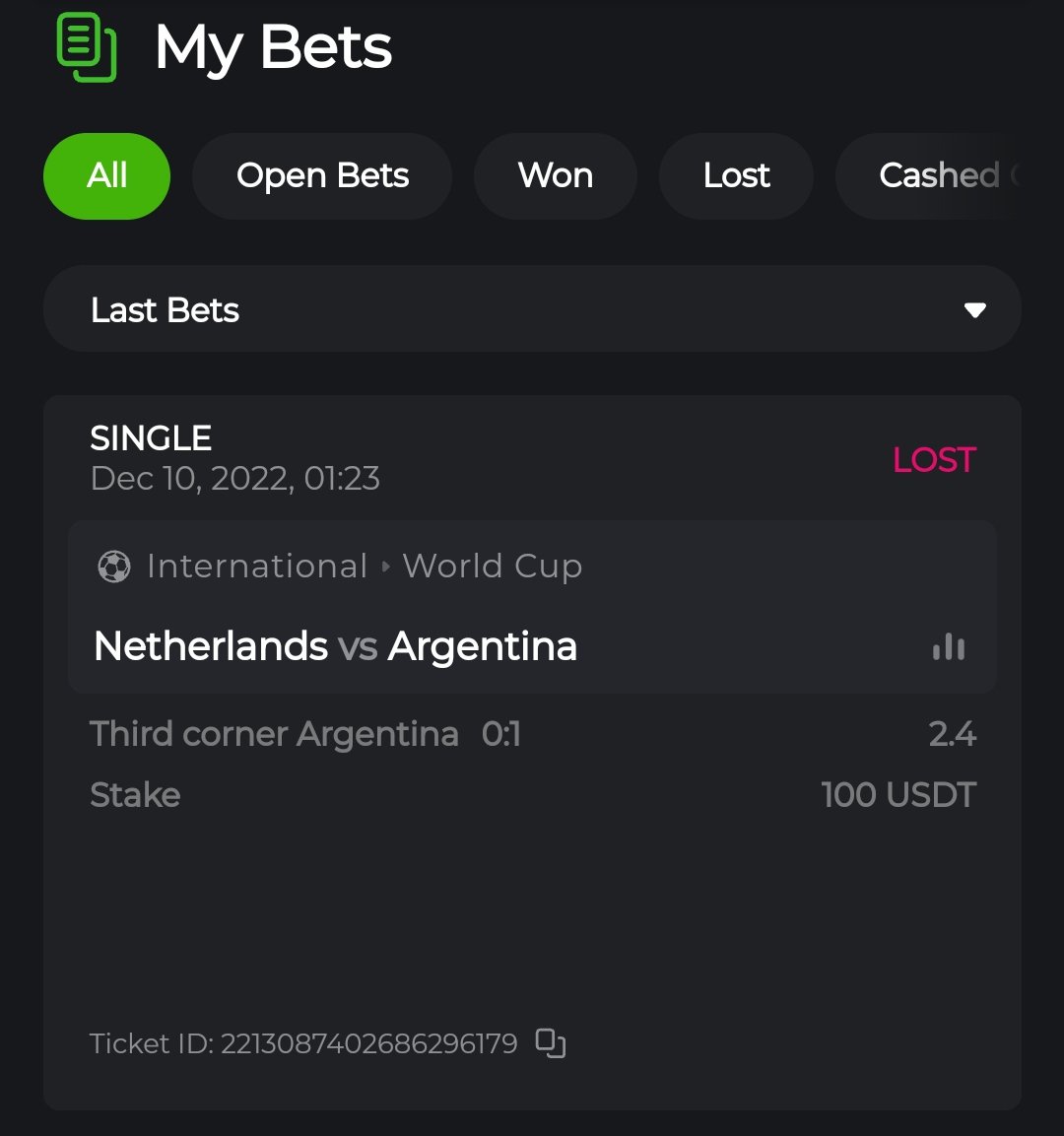The height and width of the screenshot is (1136, 1064).
Task: Select the Ticket ID number text
Action: [368, 1043]
